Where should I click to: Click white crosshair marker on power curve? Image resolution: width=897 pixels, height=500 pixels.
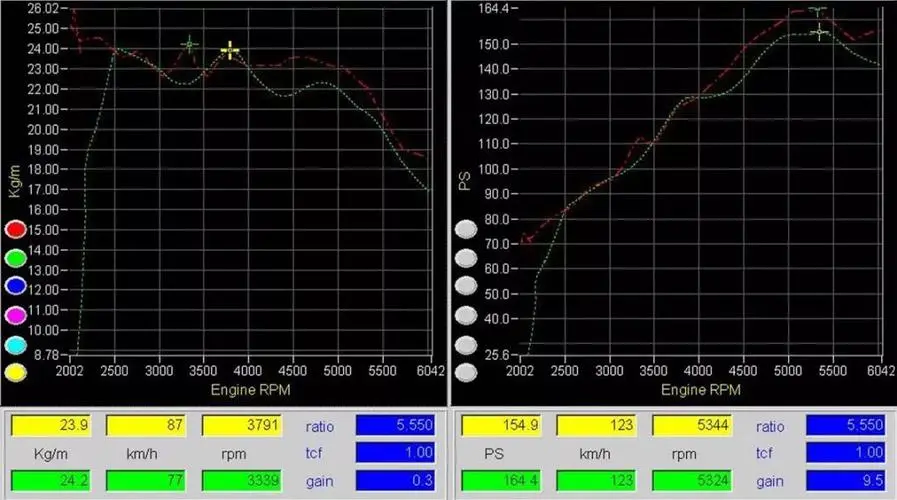pyautogui.click(x=820, y=32)
